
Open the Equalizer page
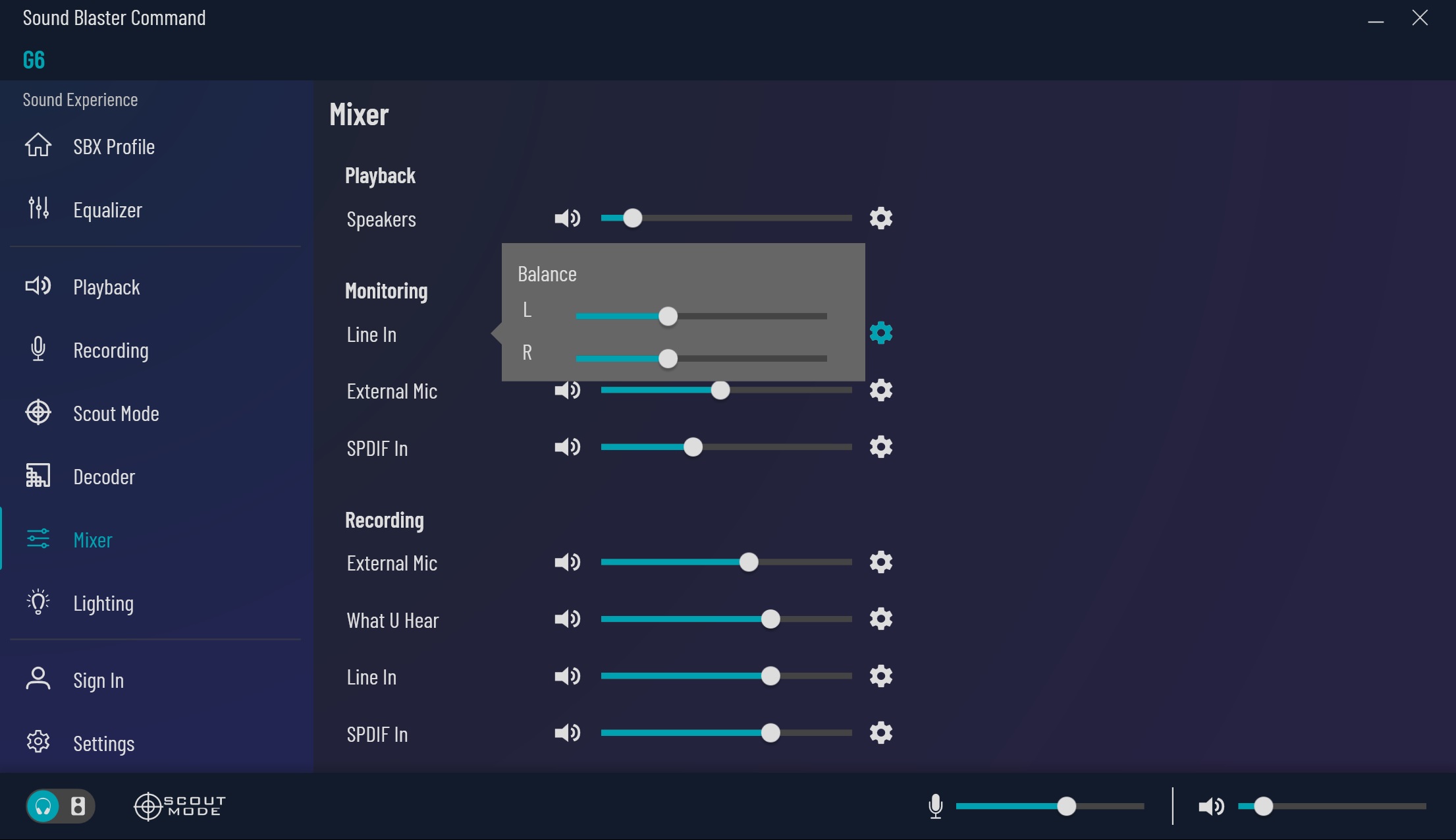coord(108,210)
